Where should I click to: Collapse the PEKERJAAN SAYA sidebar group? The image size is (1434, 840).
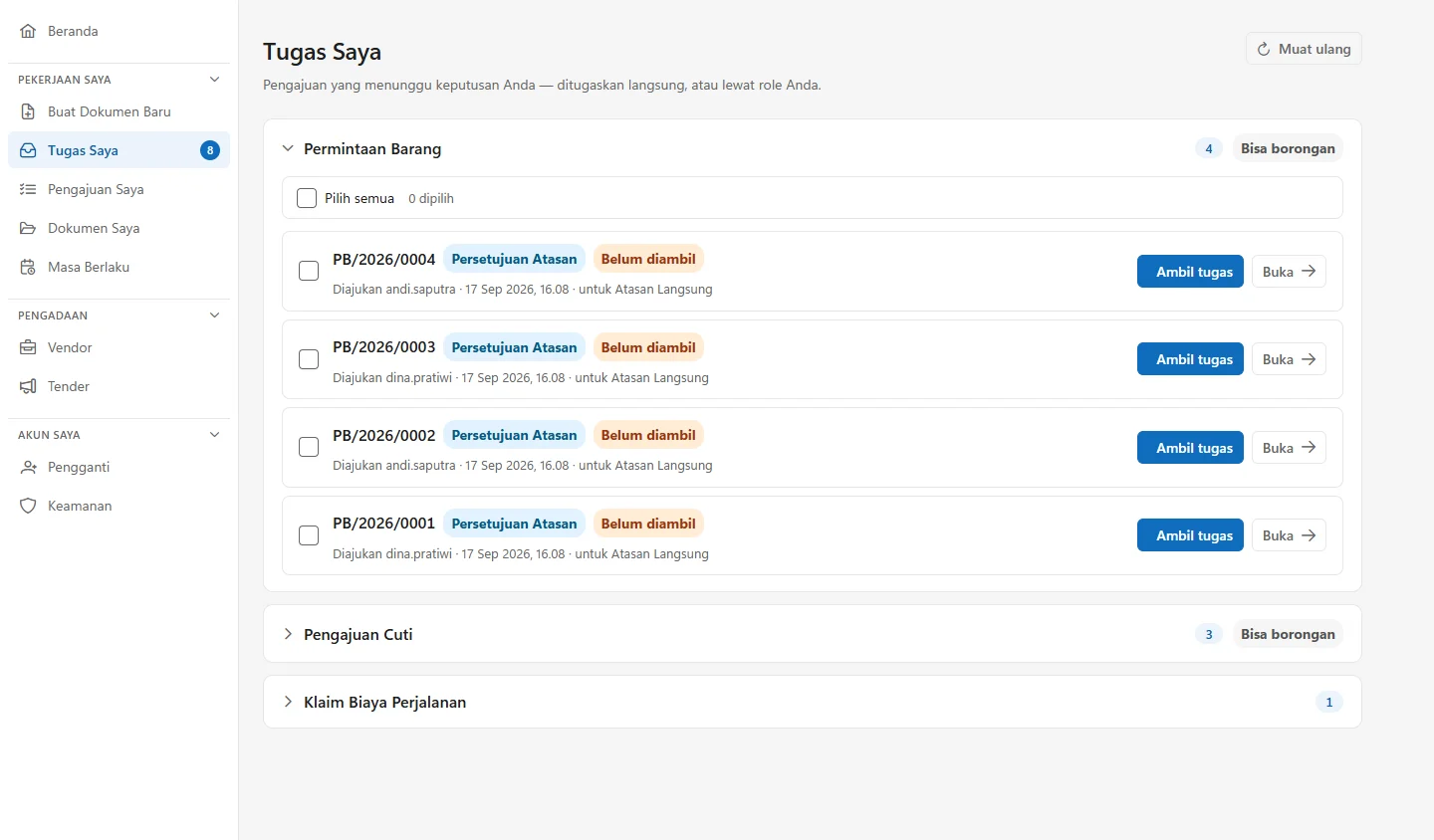214,79
